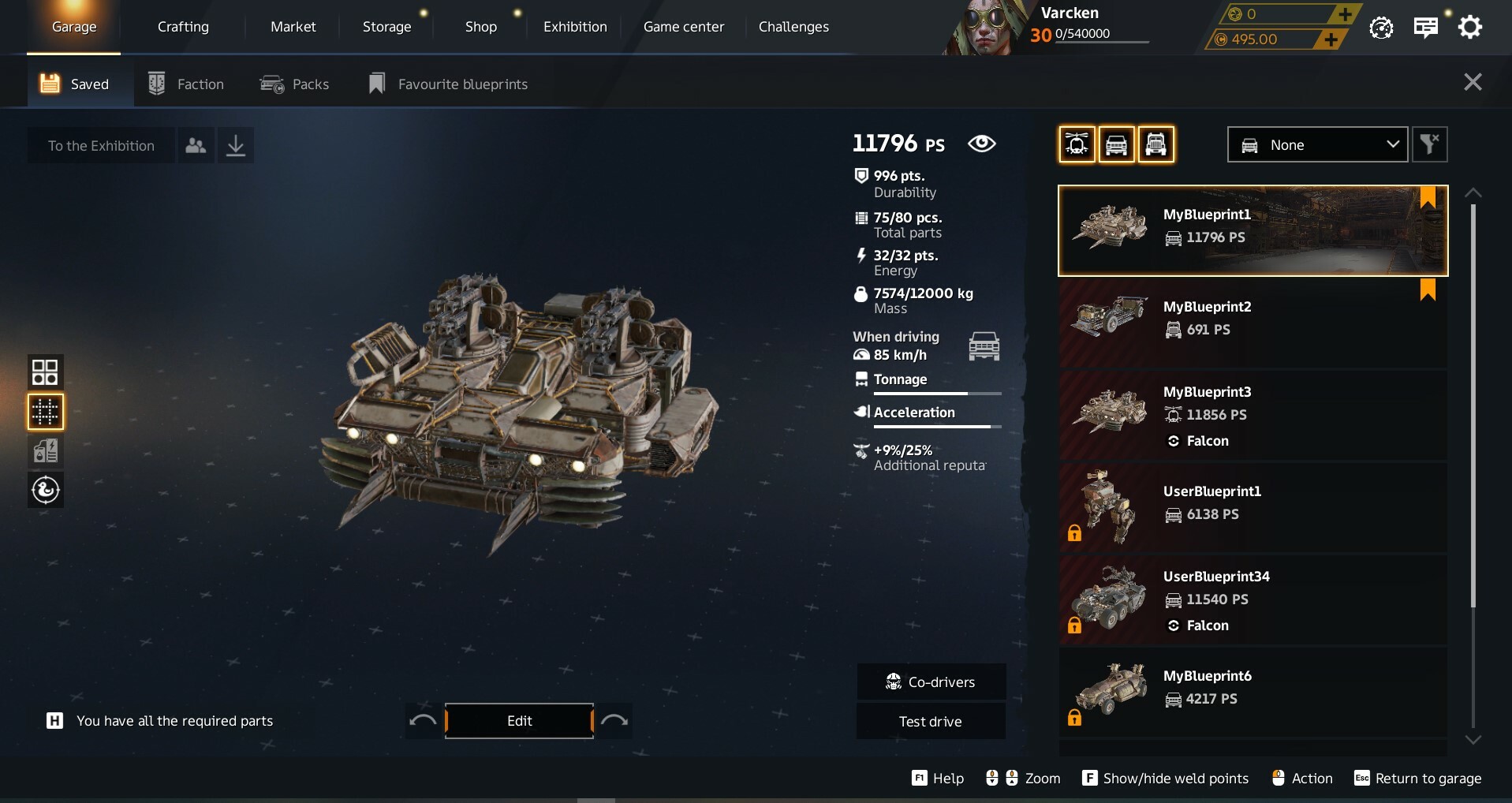Toggle the truck vehicle type filter
Image resolution: width=1512 pixels, height=803 pixels.
pos(1155,144)
